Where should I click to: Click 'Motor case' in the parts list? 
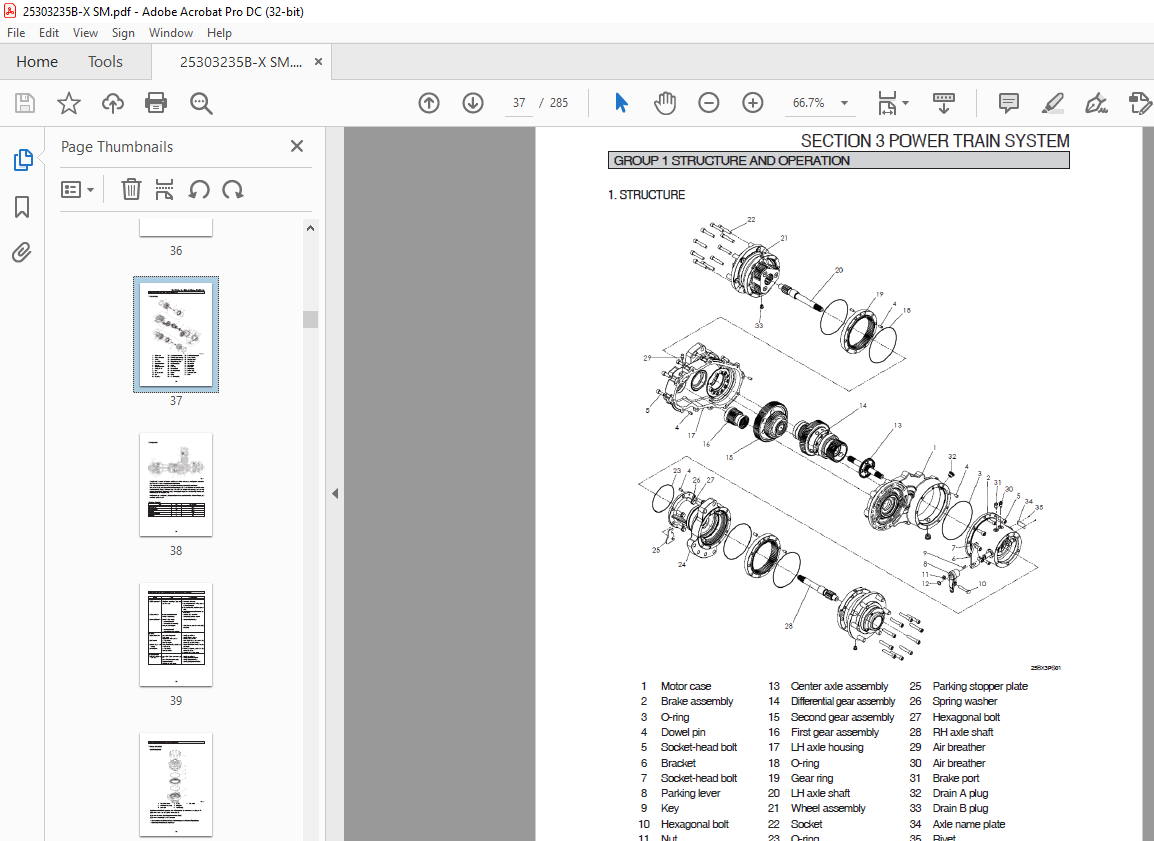[x=686, y=686]
